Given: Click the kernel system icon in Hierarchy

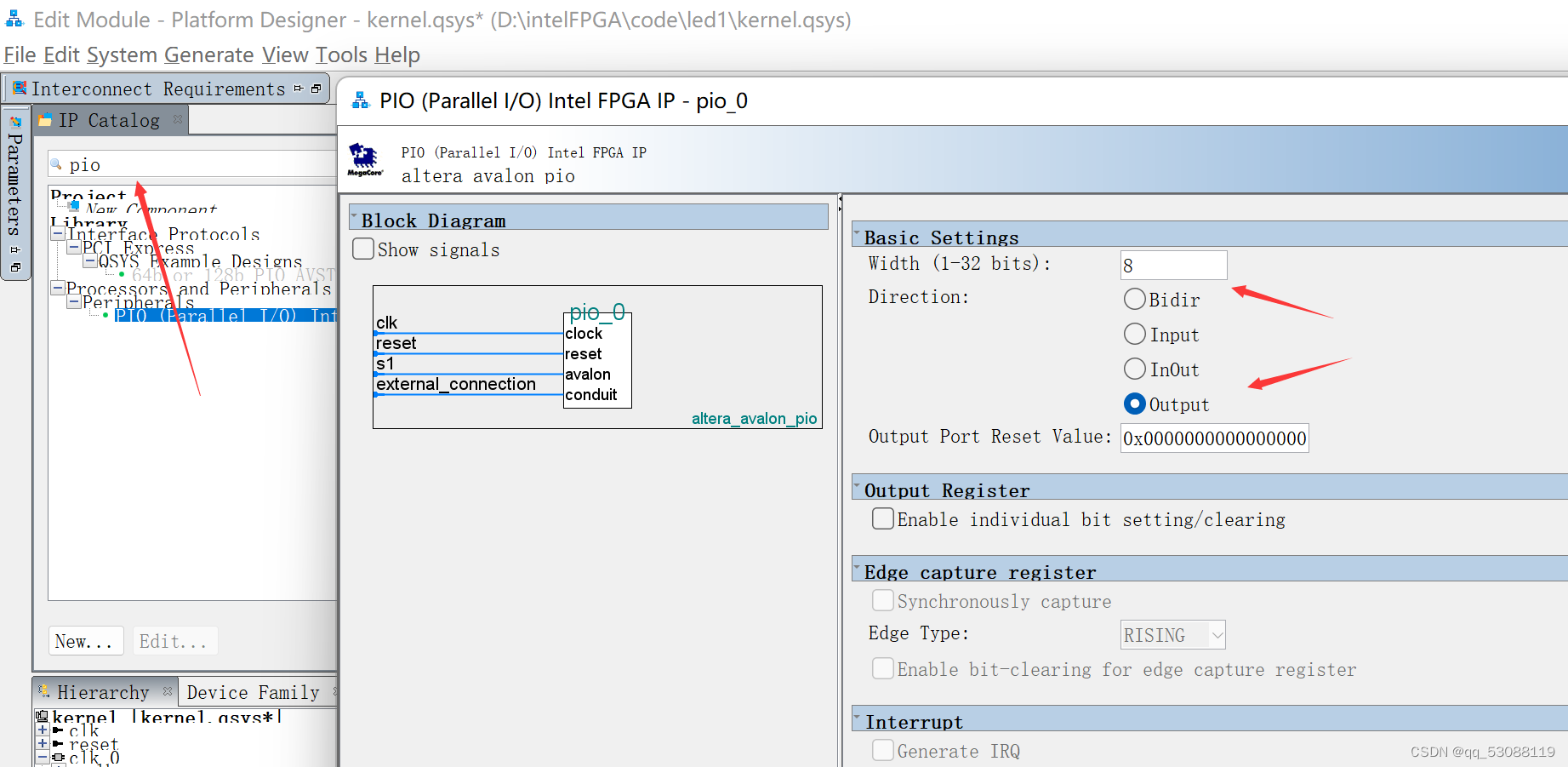Looking at the screenshot, I should click(x=42, y=716).
